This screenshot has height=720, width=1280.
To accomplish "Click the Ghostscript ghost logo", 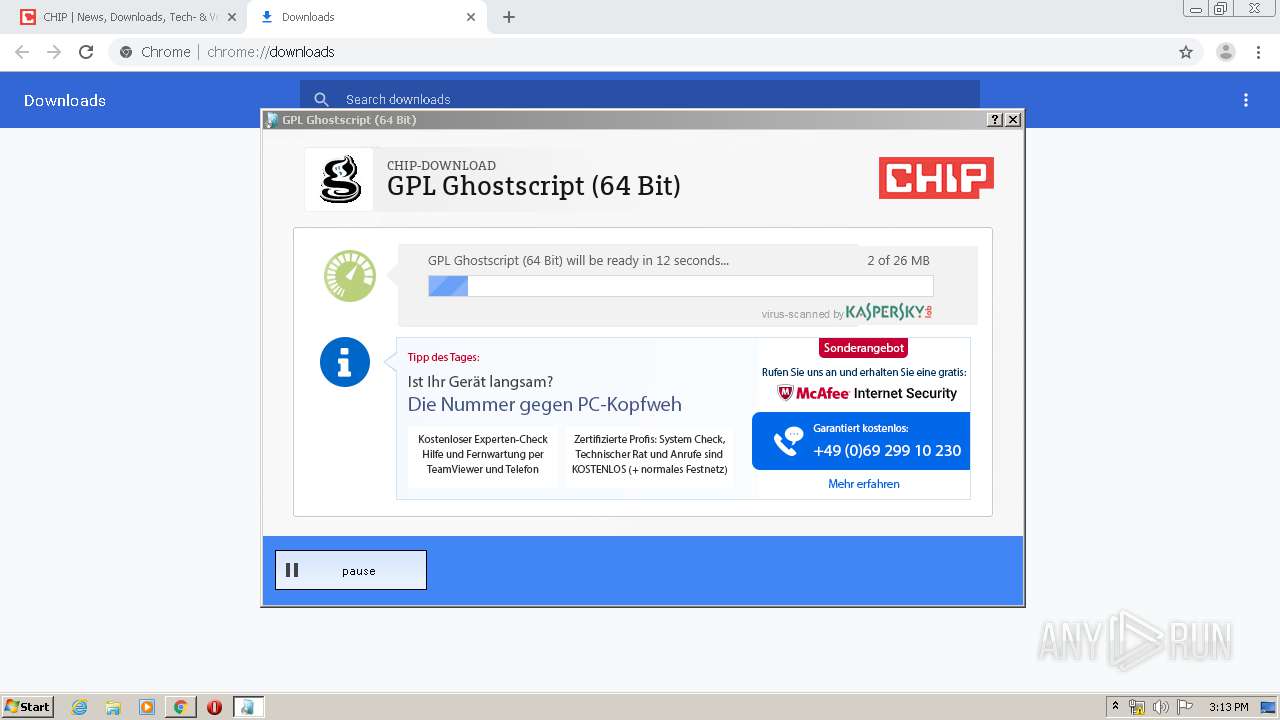I will pos(339,180).
